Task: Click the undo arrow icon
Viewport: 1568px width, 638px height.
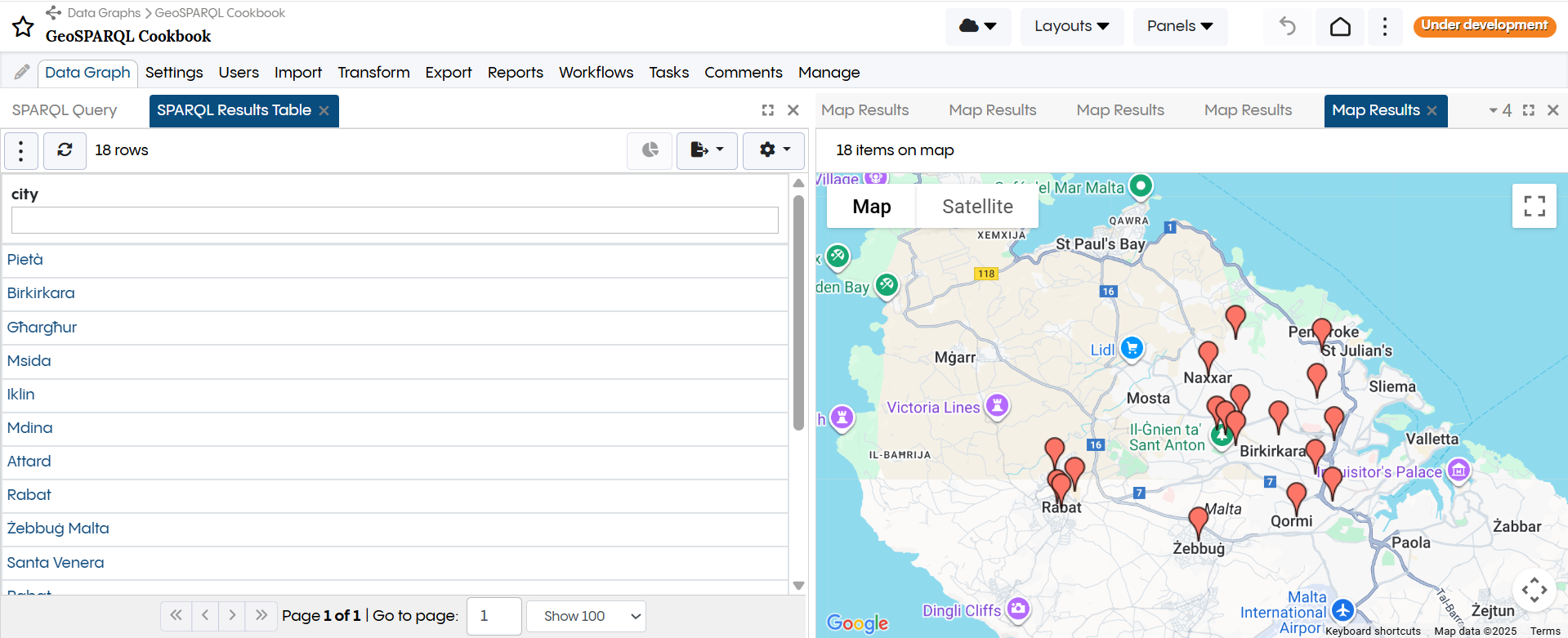Action: click(x=1288, y=27)
